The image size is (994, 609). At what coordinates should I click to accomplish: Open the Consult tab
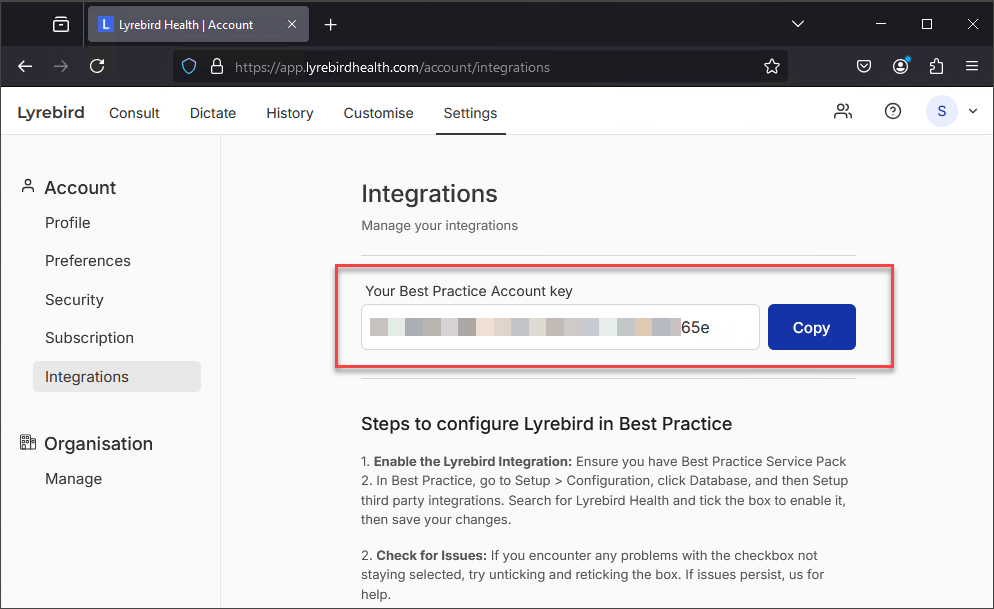(x=134, y=113)
